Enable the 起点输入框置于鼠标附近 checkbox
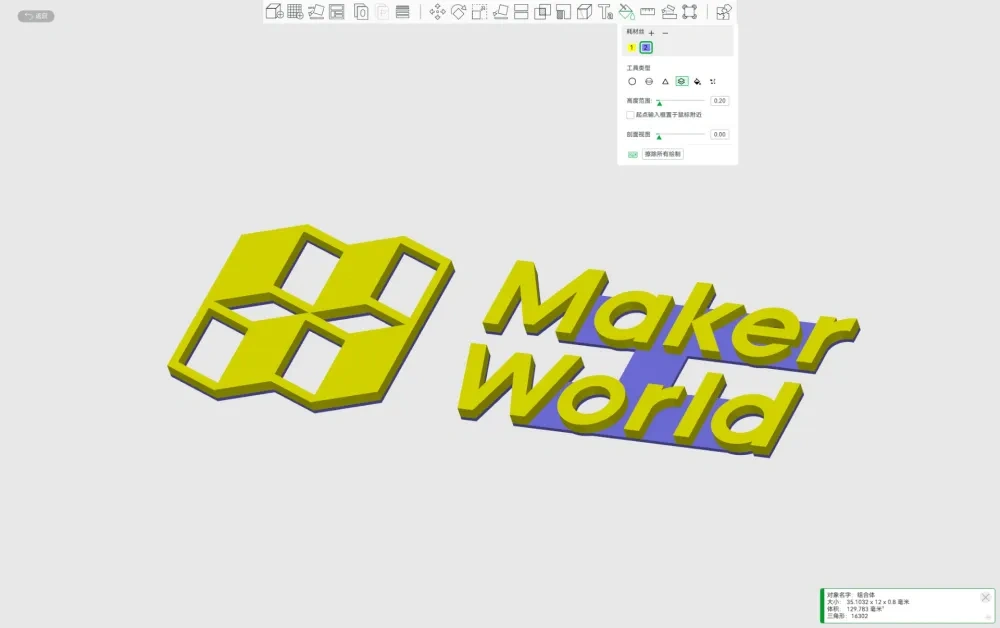The height and width of the screenshot is (628, 1000). (x=629, y=115)
